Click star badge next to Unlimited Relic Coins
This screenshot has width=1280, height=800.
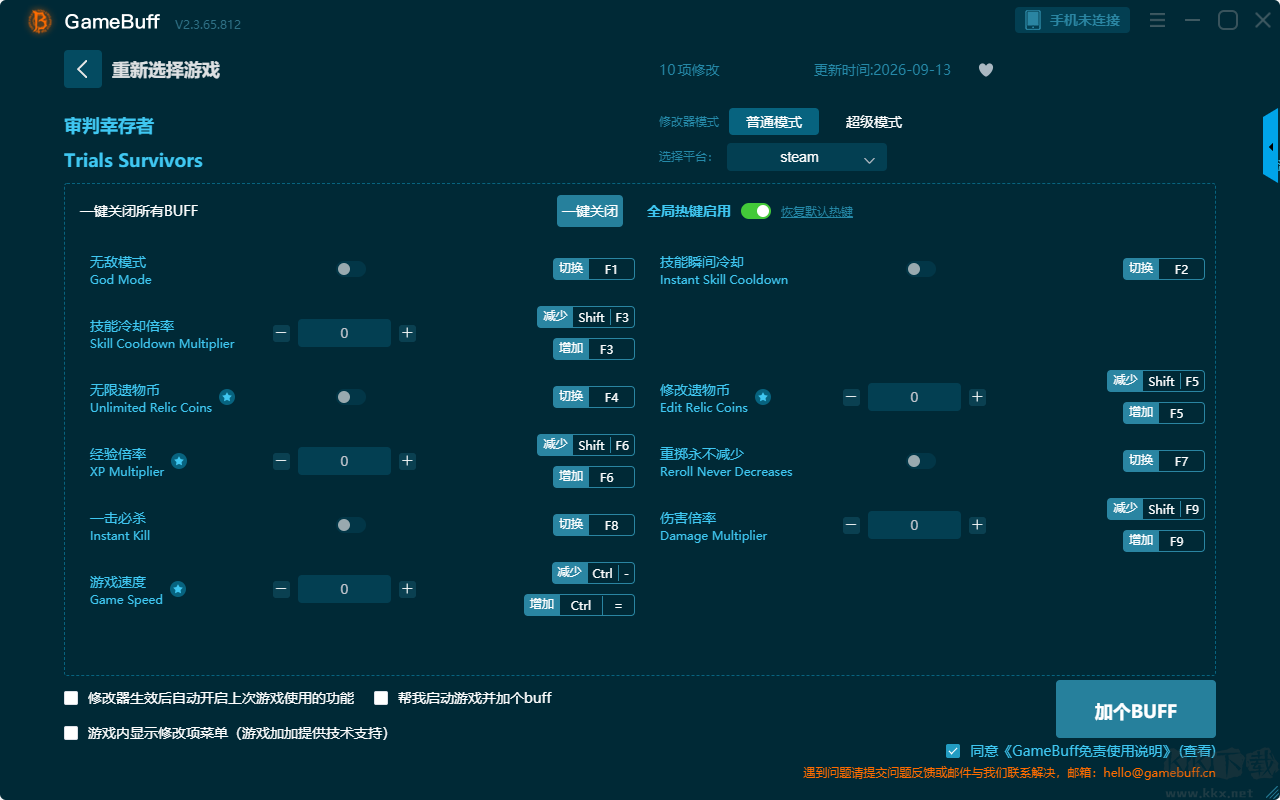coord(227,397)
